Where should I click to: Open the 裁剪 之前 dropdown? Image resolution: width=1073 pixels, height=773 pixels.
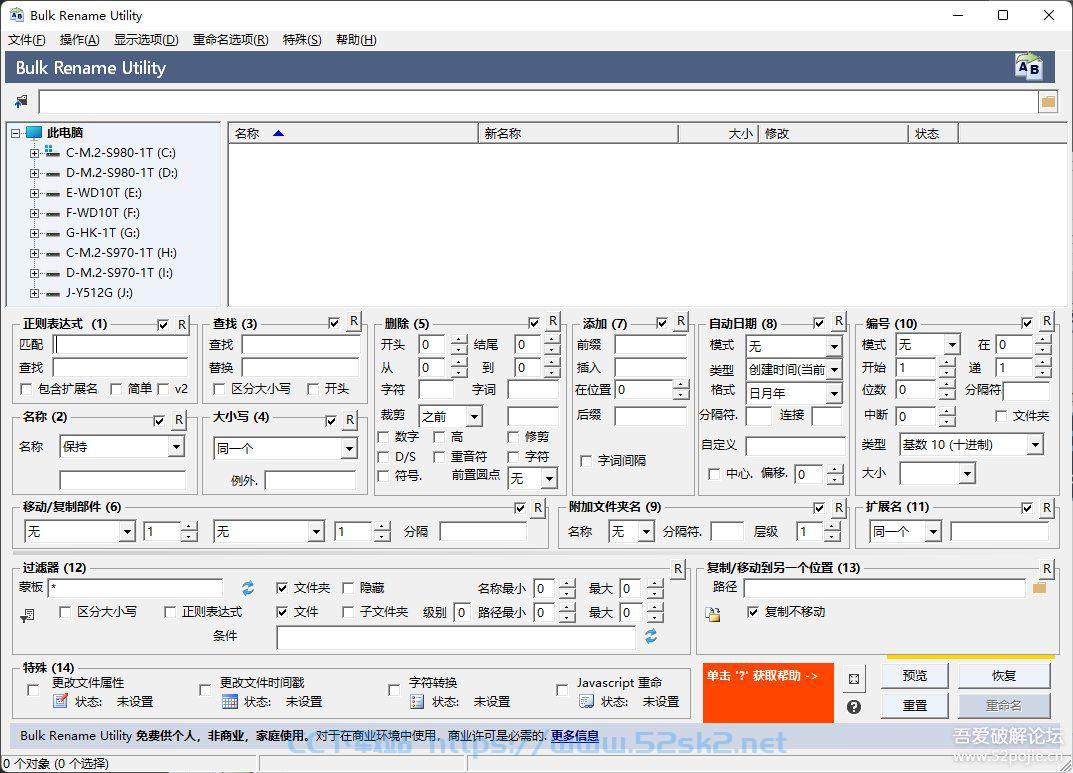[x=474, y=416]
